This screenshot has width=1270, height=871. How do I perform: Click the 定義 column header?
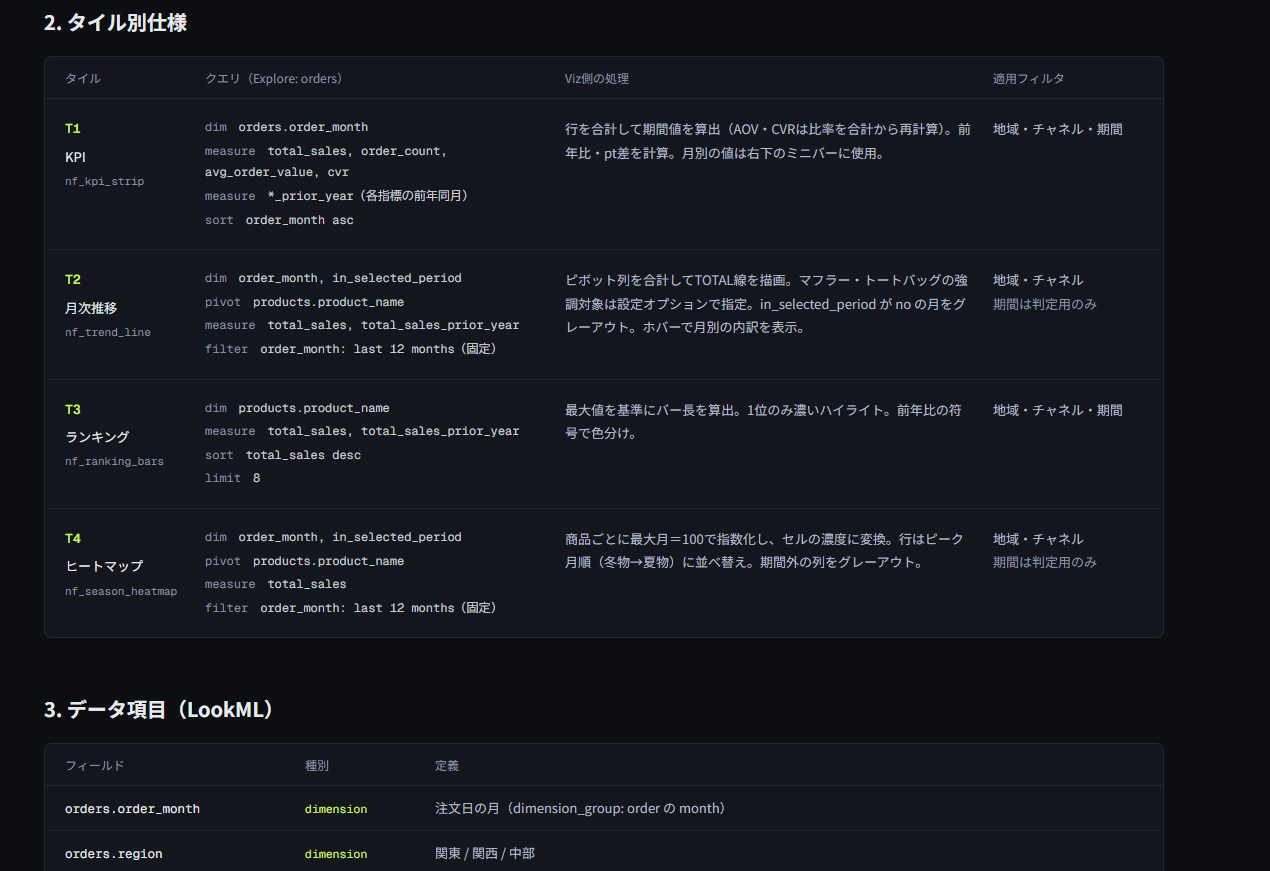[447, 765]
